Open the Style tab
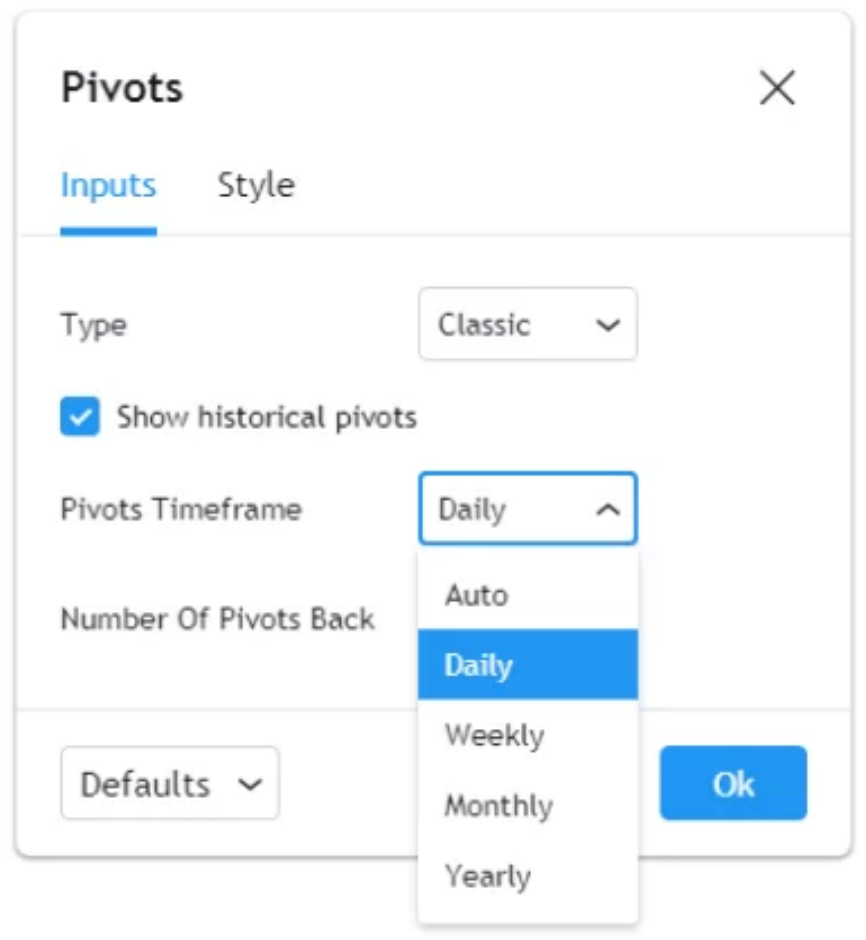Screen dimensions: 866x940 click(256, 186)
